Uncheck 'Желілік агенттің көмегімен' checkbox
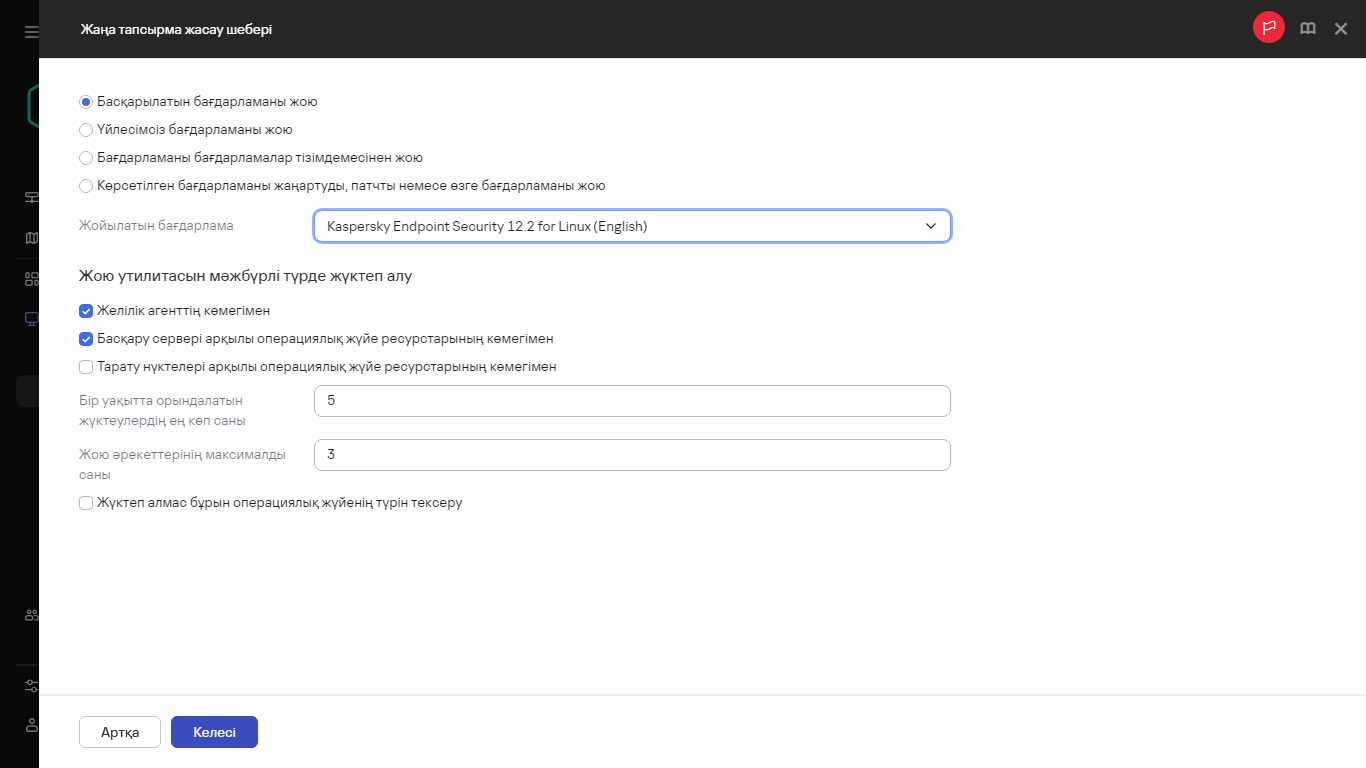This screenshot has height=768, width=1366. coord(86,311)
